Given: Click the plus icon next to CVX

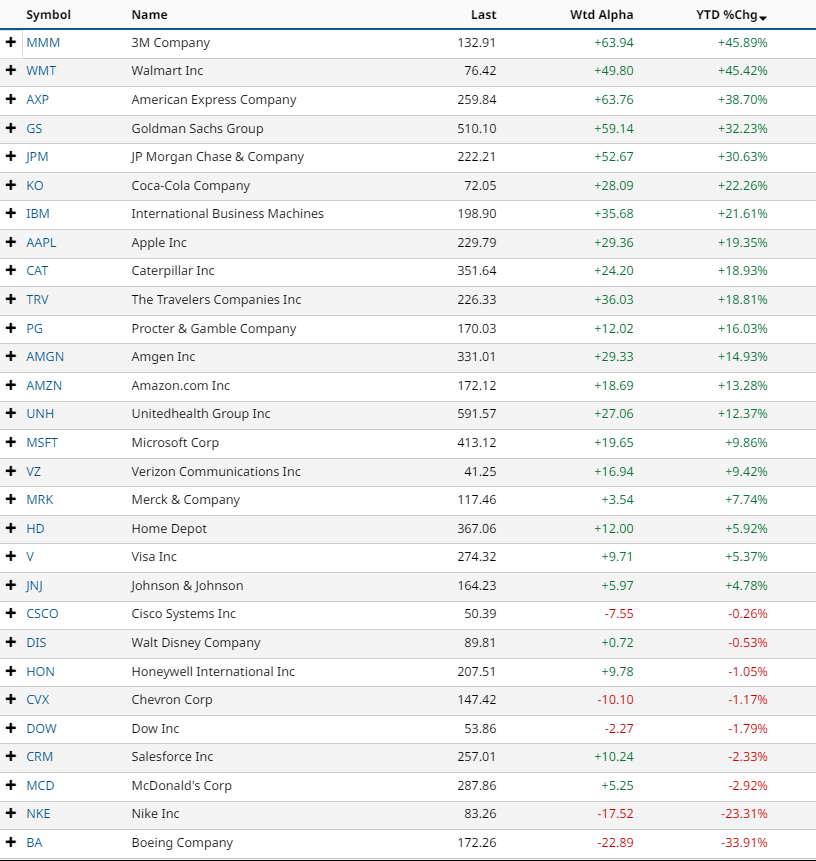Looking at the screenshot, I should (11, 699).
